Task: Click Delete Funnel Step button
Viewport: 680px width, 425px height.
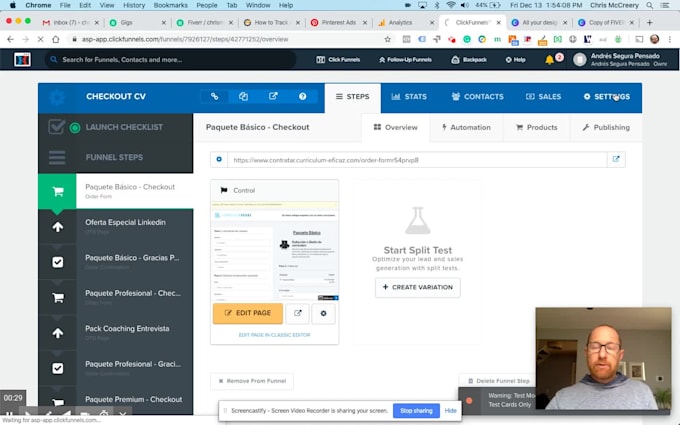Action: click(498, 381)
